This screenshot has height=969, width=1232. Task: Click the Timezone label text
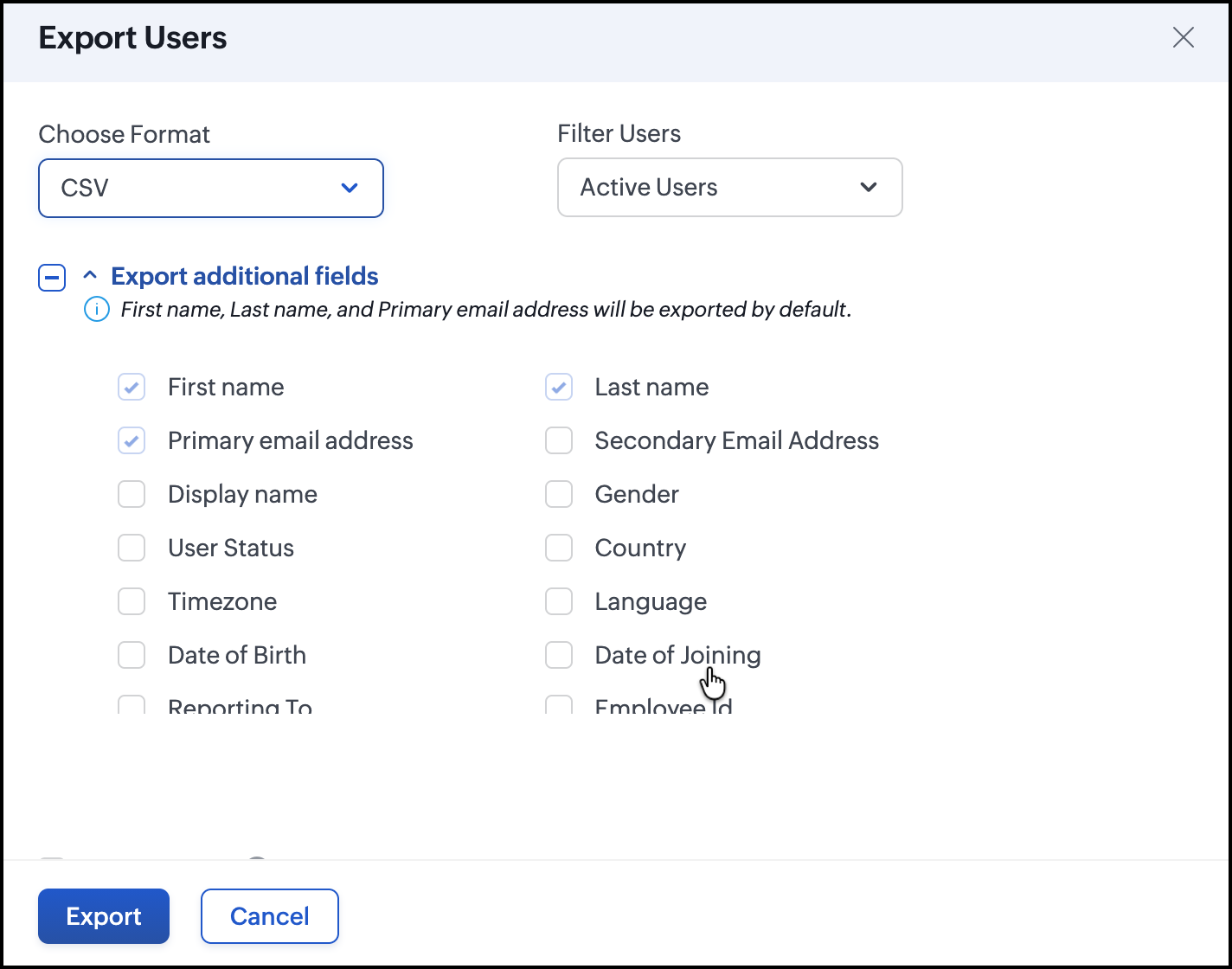(222, 601)
